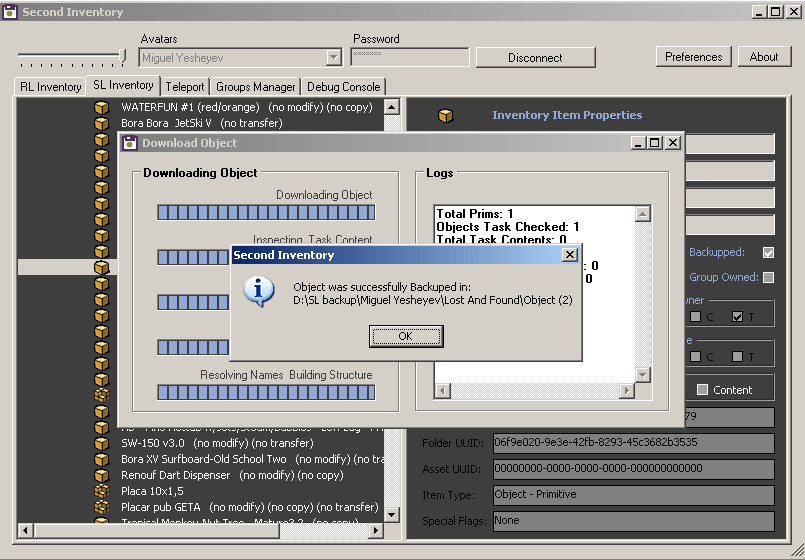Viewport: 805px width, 560px height.
Task: Close the Second Inventory message box
Action: [x=569, y=255]
